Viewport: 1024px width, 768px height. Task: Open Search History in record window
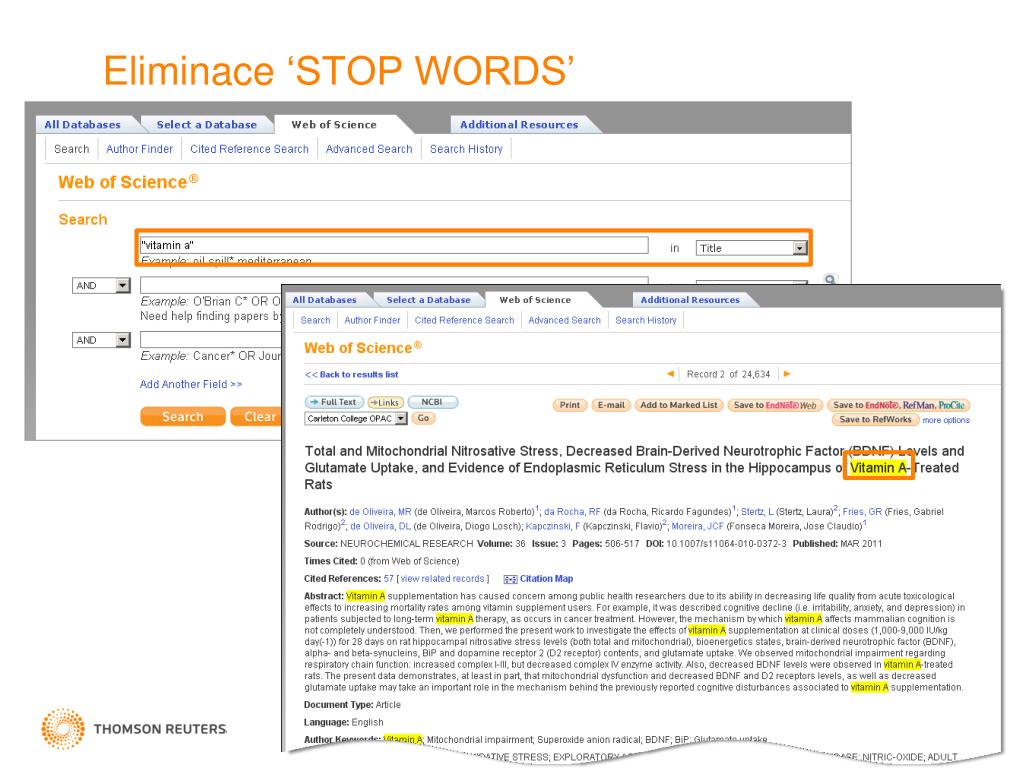pyautogui.click(x=646, y=320)
